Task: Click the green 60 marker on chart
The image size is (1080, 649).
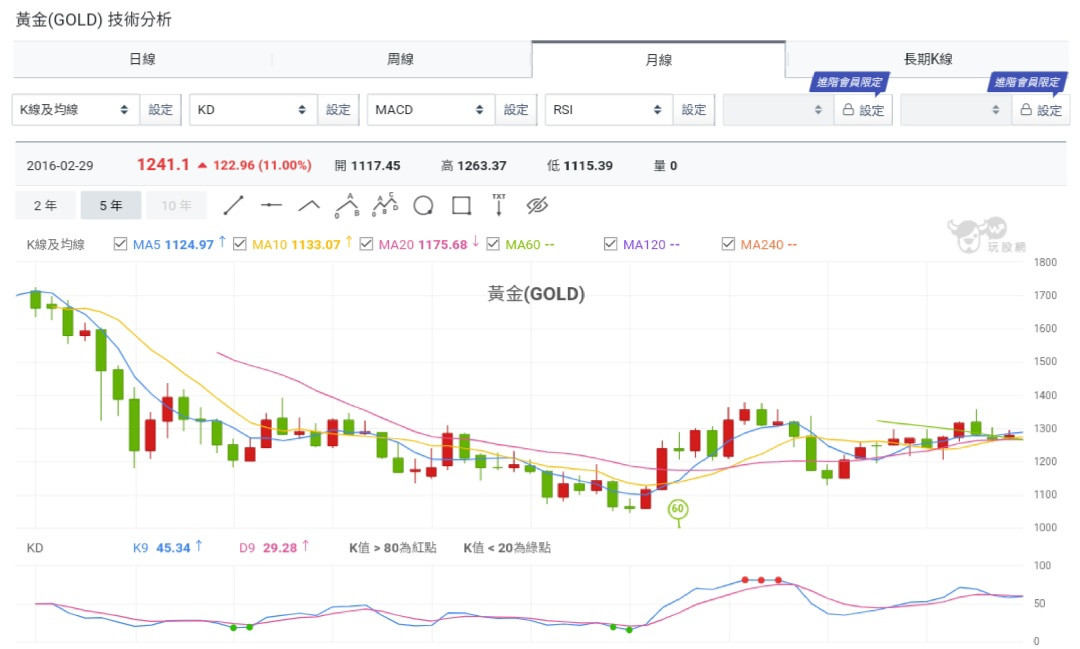Action: tap(678, 510)
